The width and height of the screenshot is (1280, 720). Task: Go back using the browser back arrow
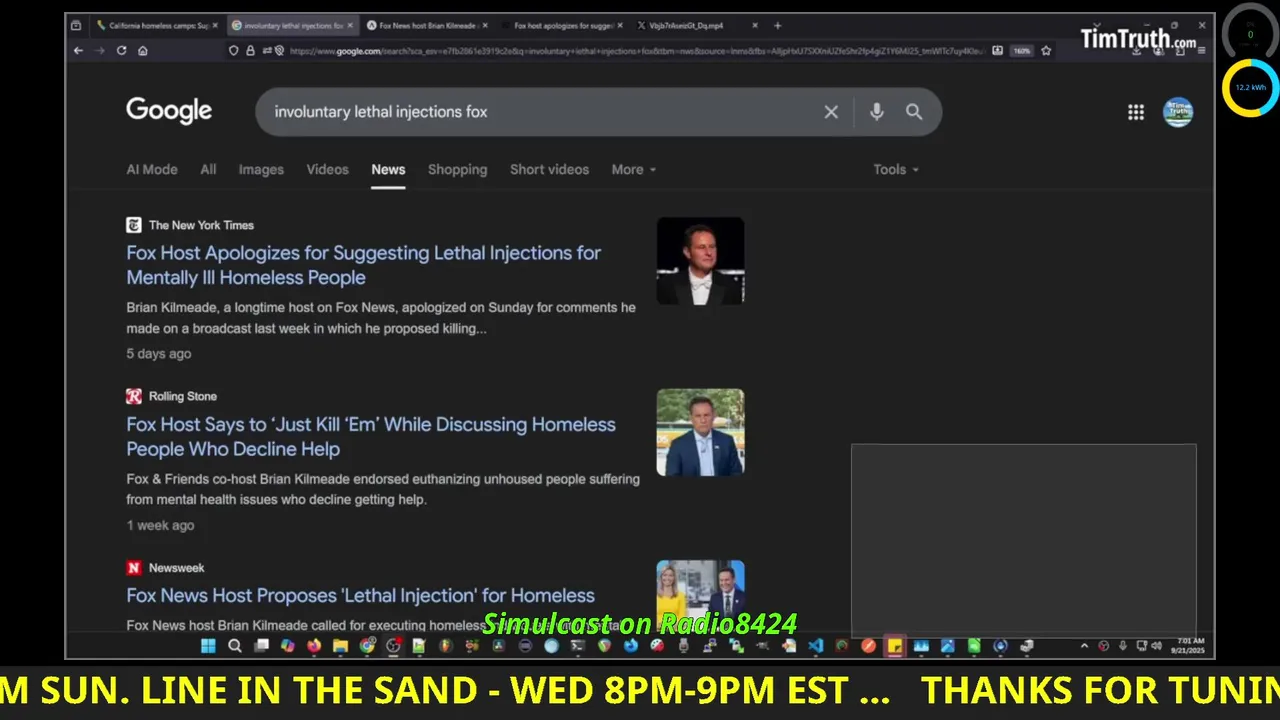click(x=78, y=51)
